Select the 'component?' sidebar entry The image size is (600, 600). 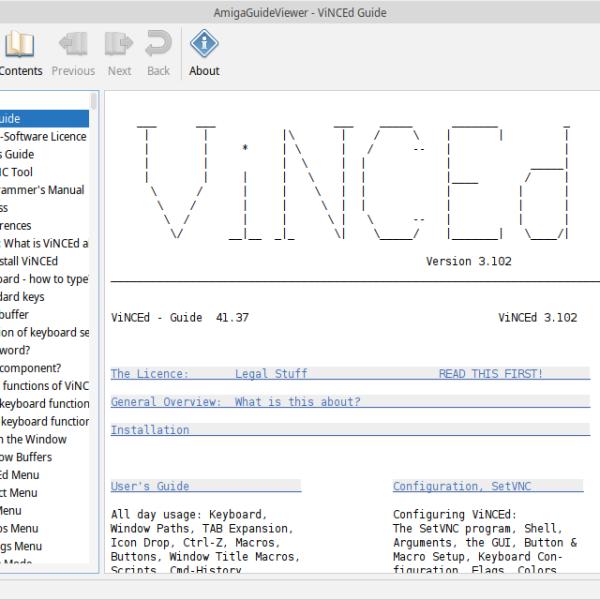pyautogui.click(x=44, y=368)
